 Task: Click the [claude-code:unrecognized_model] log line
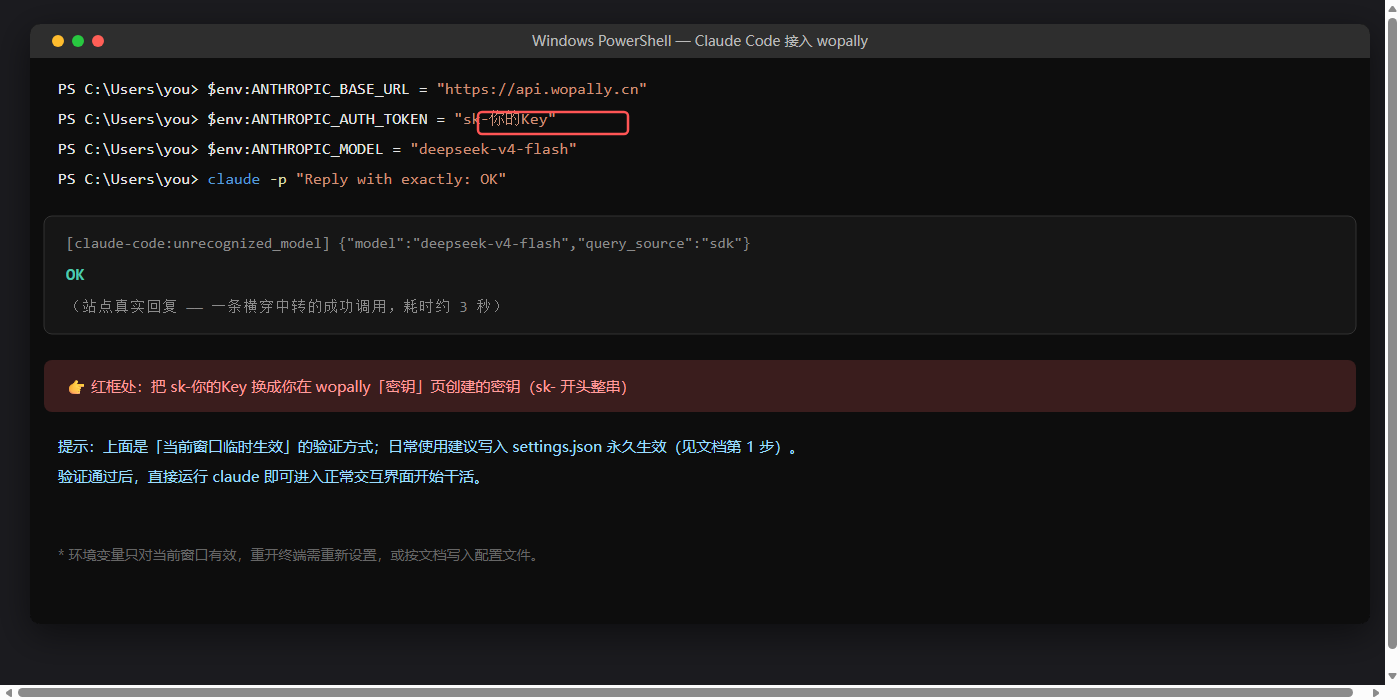point(408,244)
